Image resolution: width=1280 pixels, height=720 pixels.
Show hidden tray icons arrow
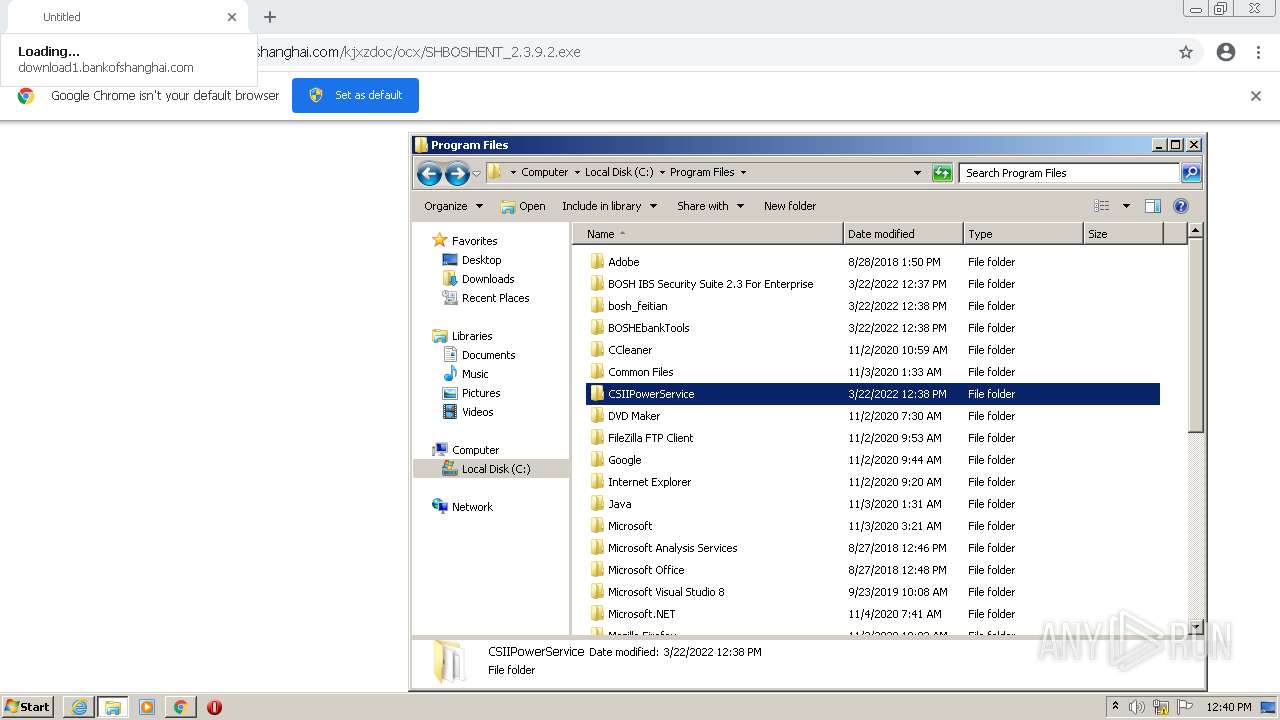(1115, 707)
